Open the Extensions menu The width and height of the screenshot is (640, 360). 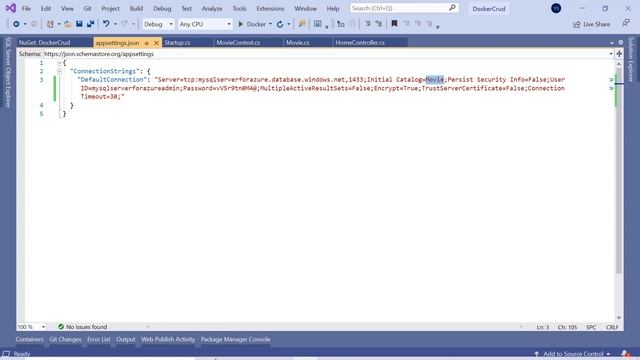click(270, 8)
